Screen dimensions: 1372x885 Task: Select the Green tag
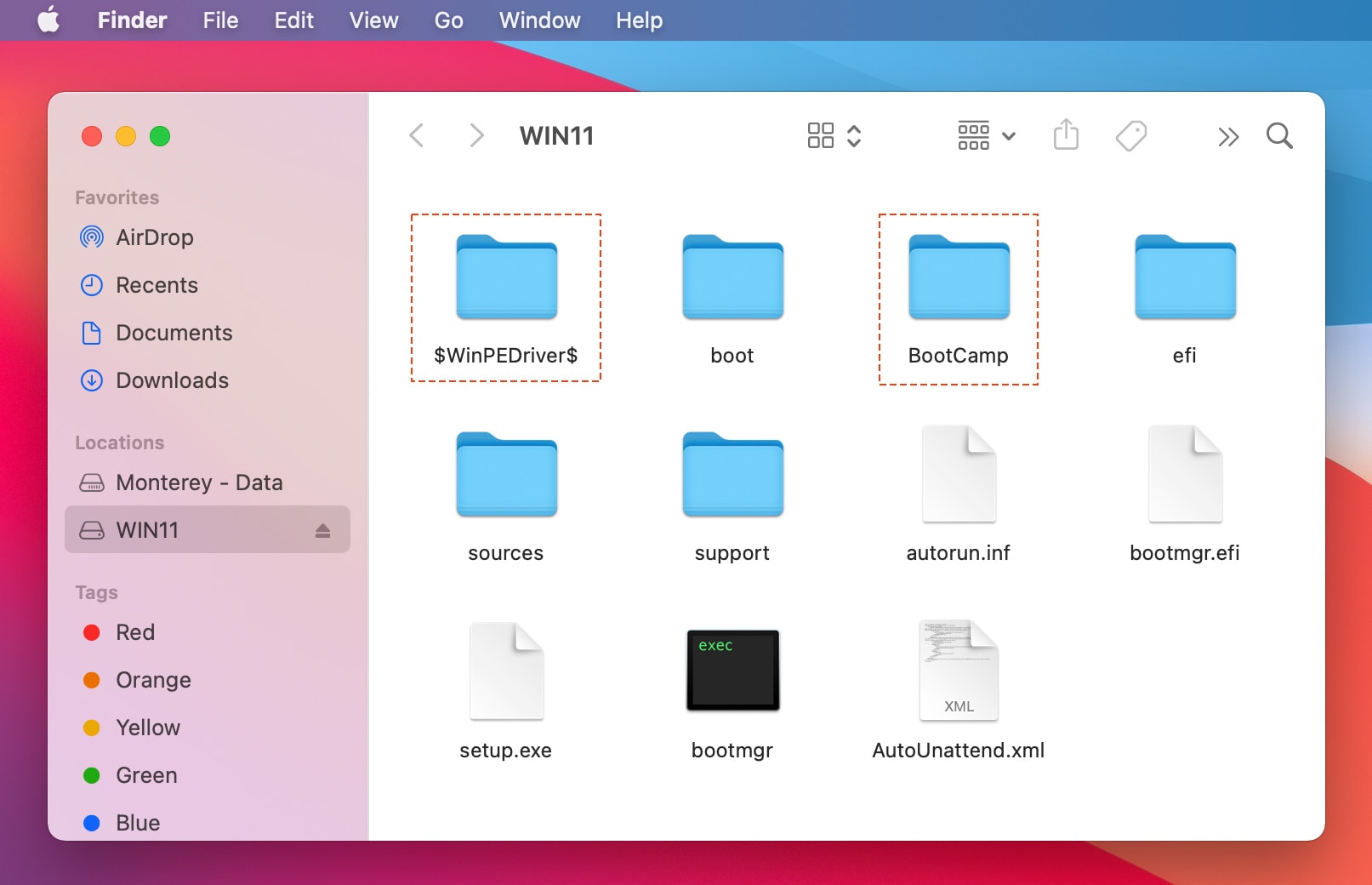[x=146, y=775]
